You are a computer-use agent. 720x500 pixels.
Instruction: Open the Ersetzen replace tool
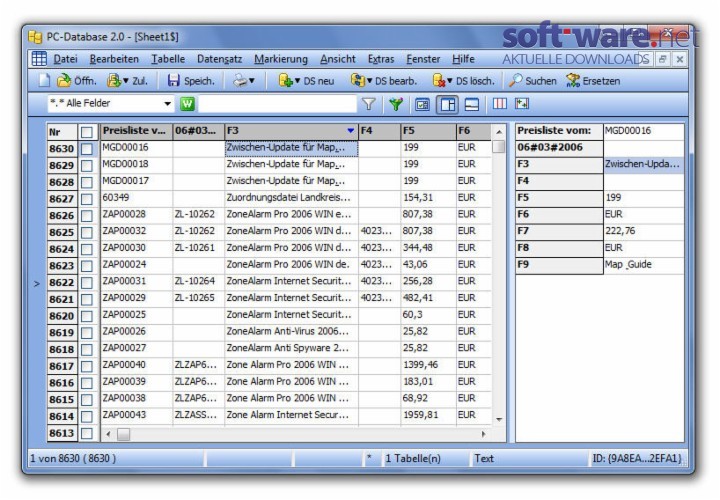(593, 81)
